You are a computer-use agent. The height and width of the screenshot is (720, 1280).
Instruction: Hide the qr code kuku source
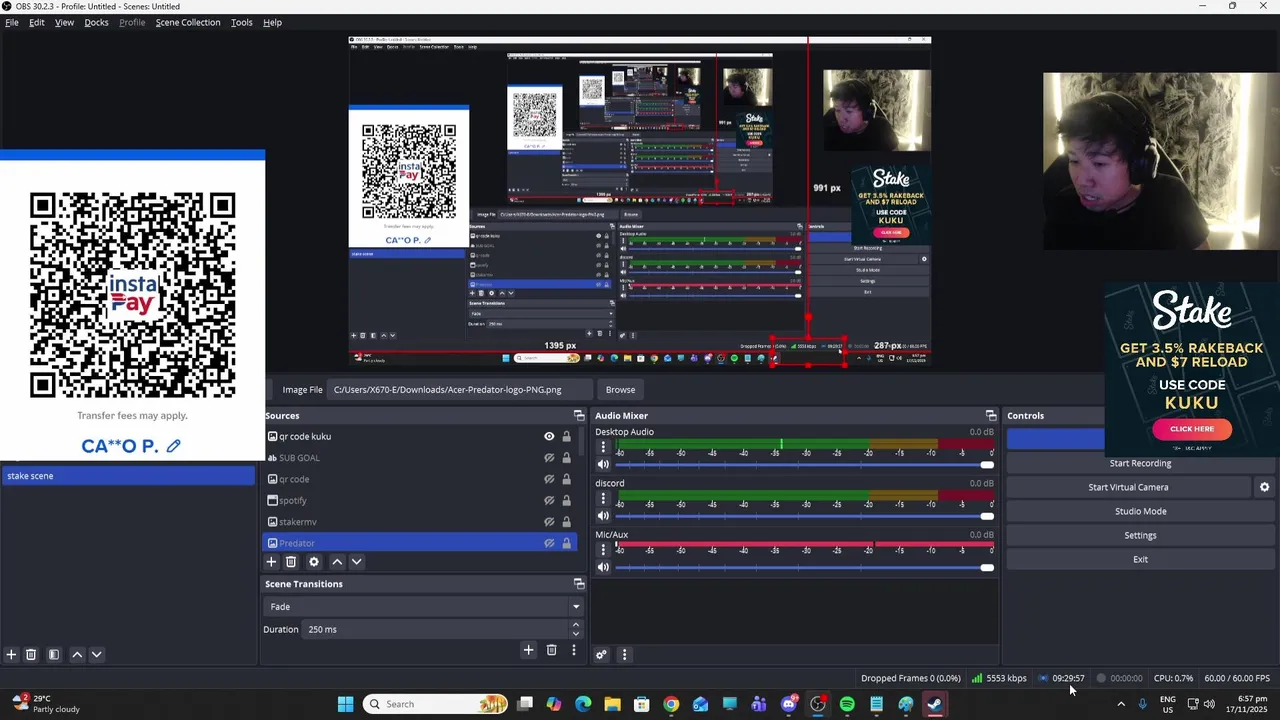pos(549,437)
